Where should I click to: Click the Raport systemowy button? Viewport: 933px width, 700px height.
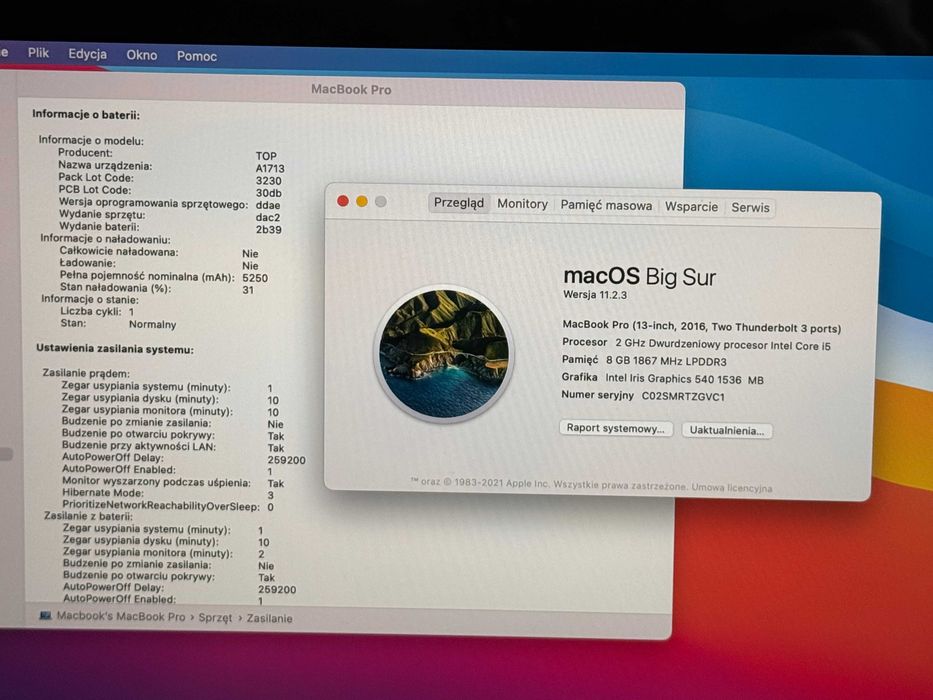coord(616,428)
